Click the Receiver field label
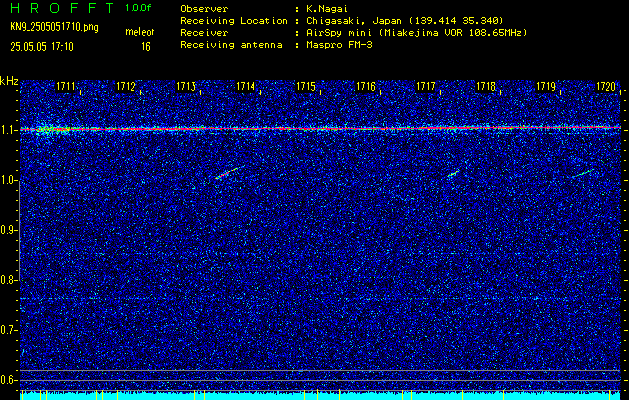The image size is (629, 400). coord(204,33)
